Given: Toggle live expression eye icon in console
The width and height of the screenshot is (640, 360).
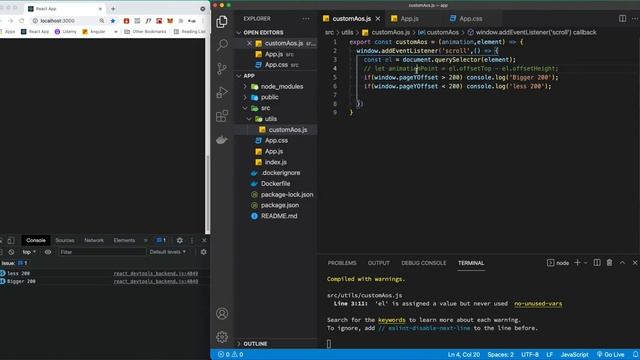Looking at the screenshot, I should (48, 252).
